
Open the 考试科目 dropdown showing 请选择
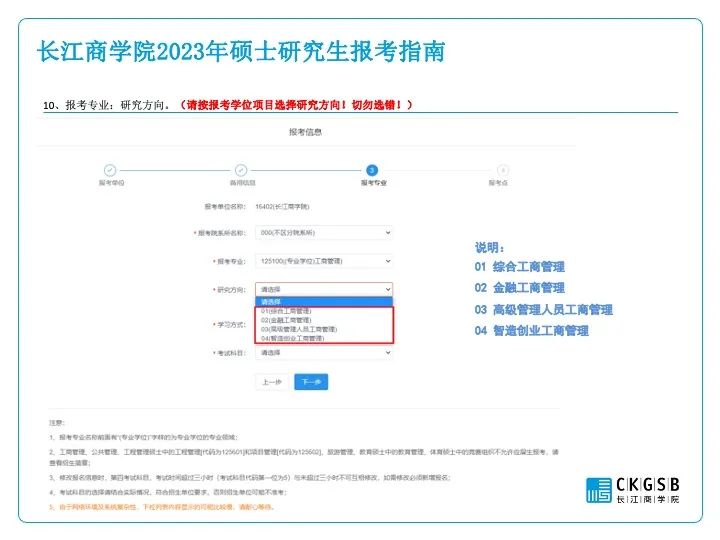pos(324,353)
